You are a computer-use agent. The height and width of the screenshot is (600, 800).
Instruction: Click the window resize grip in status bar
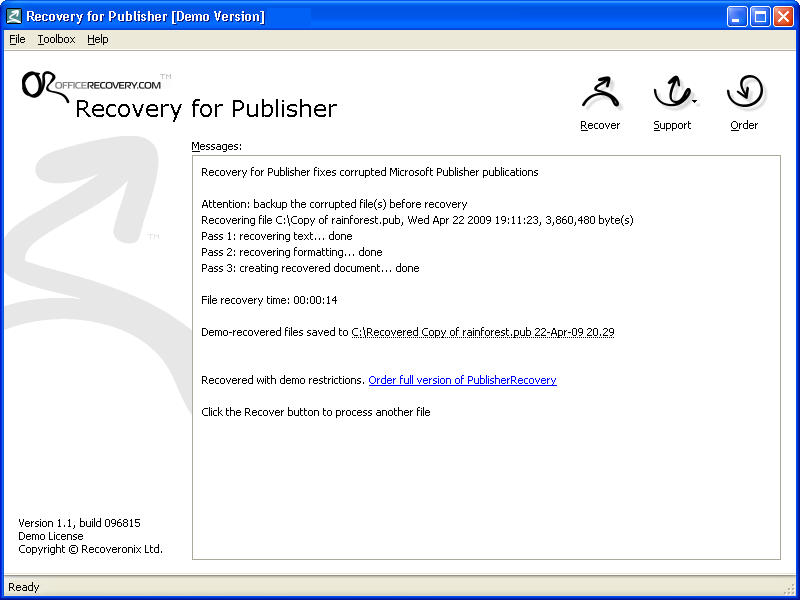pyautogui.click(x=791, y=588)
